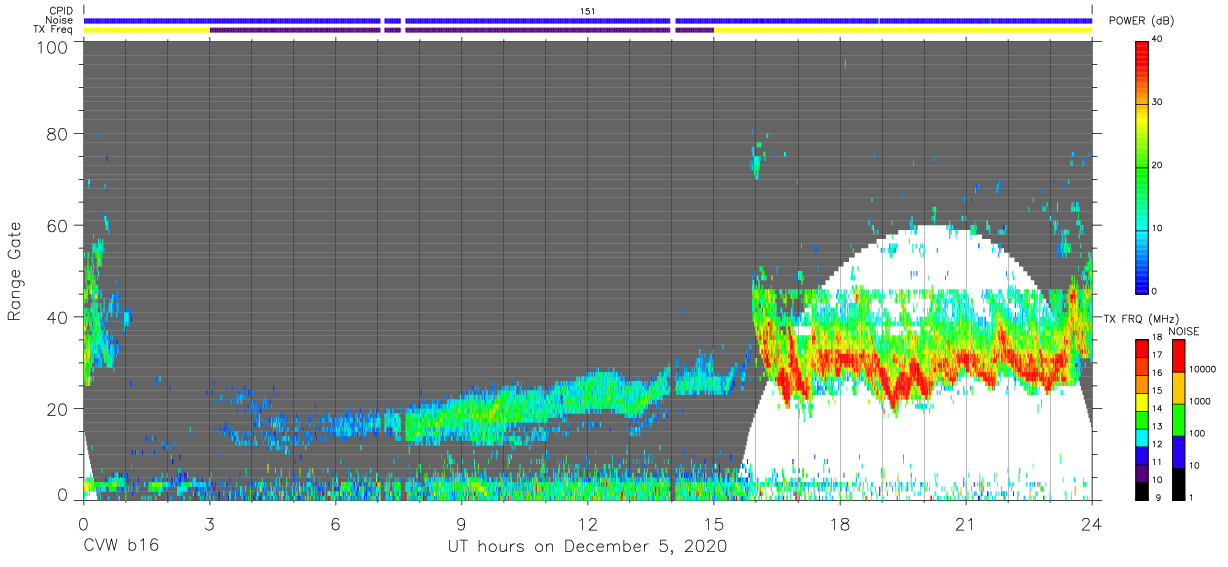The width and height of the screenshot is (1228, 567).
Task: Click the '10000' label in NOISE legend
Action: pyautogui.click(x=1201, y=370)
